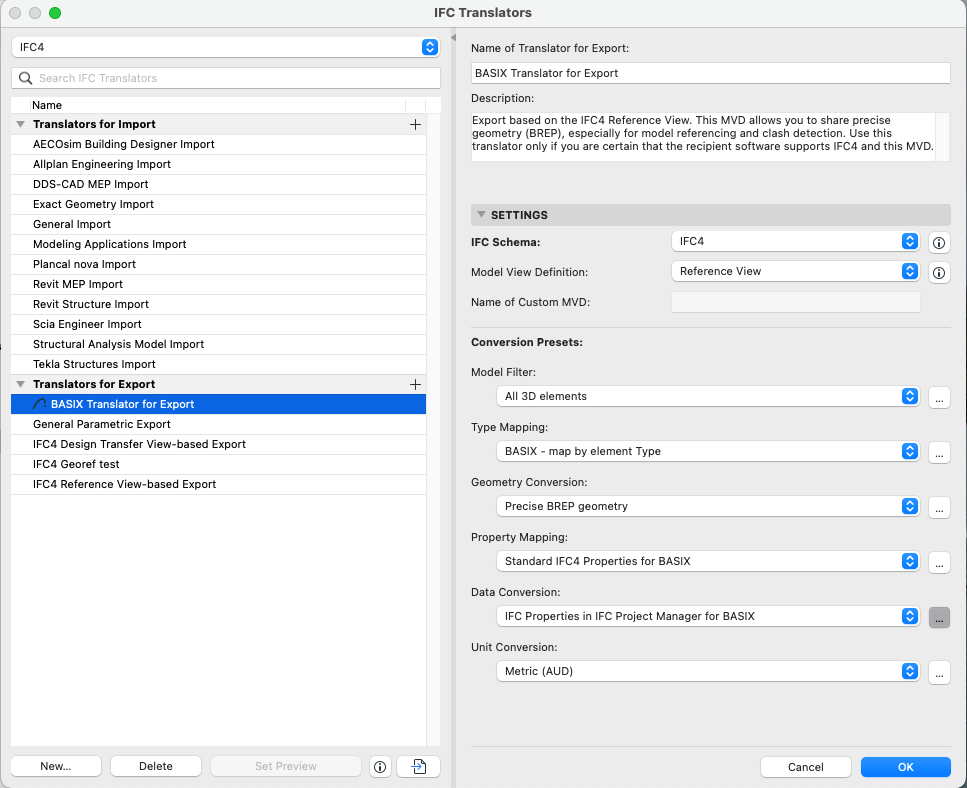Select BASIX Translator for Export

(218, 404)
